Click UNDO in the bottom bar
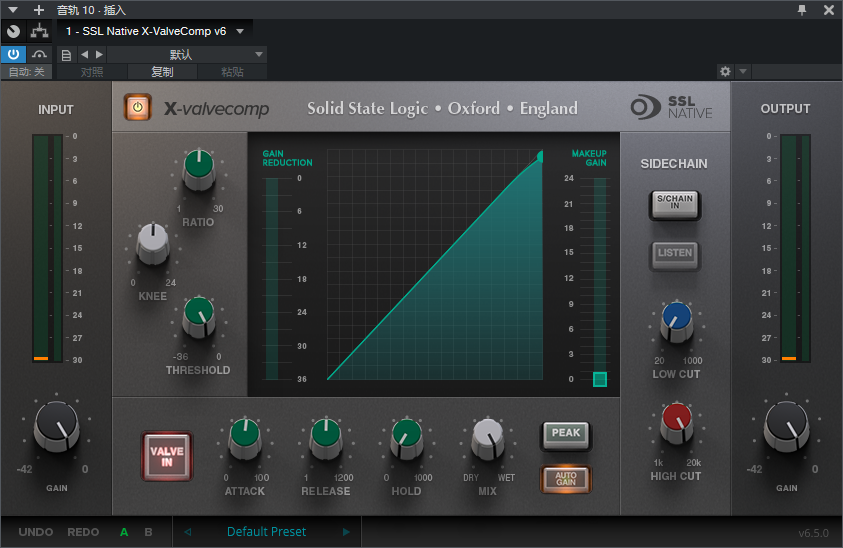The width and height of the screenshot is (843, 548). coord(36,532)
